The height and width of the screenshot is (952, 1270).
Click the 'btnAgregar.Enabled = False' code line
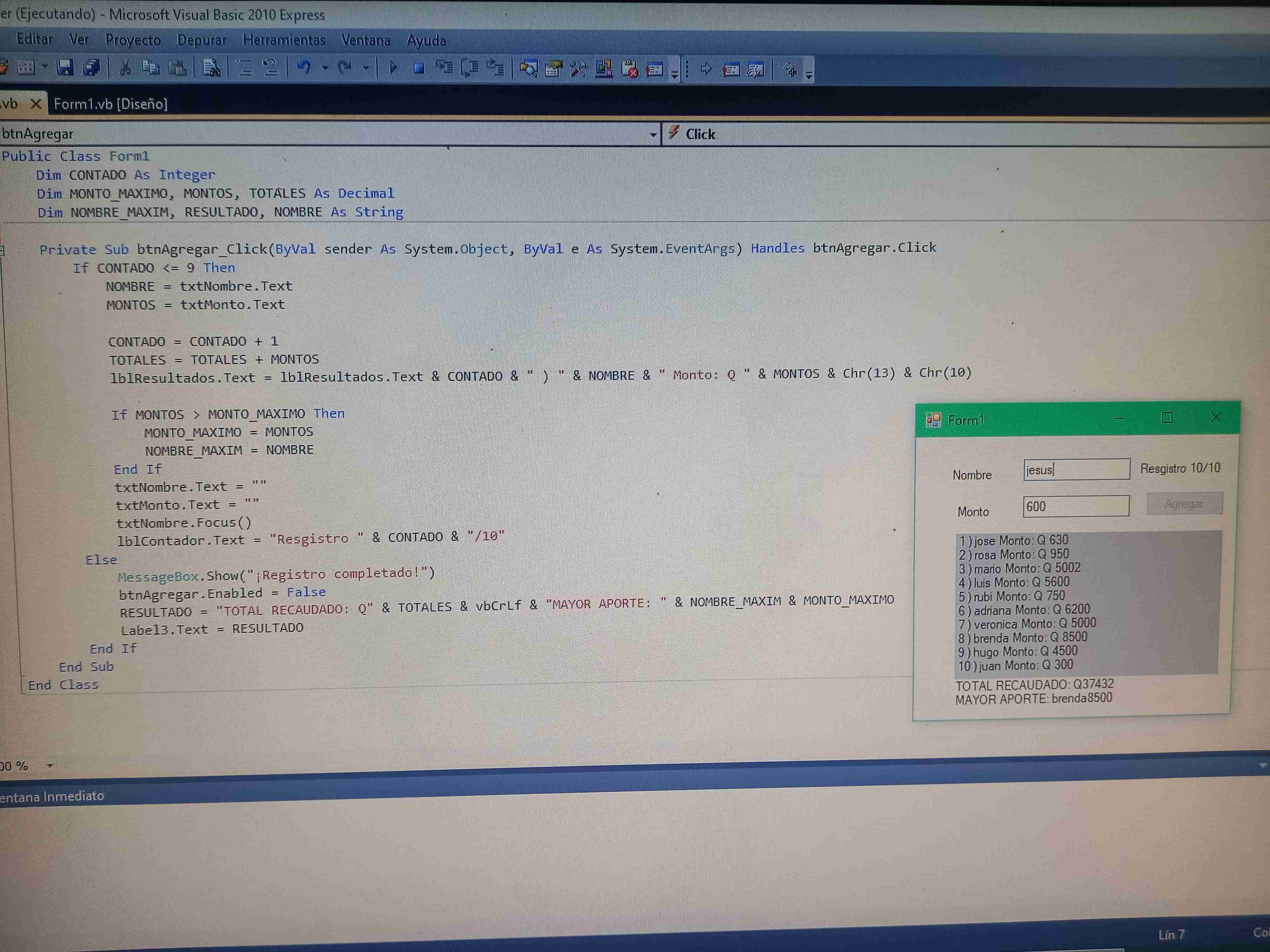(x=222, y=593)
